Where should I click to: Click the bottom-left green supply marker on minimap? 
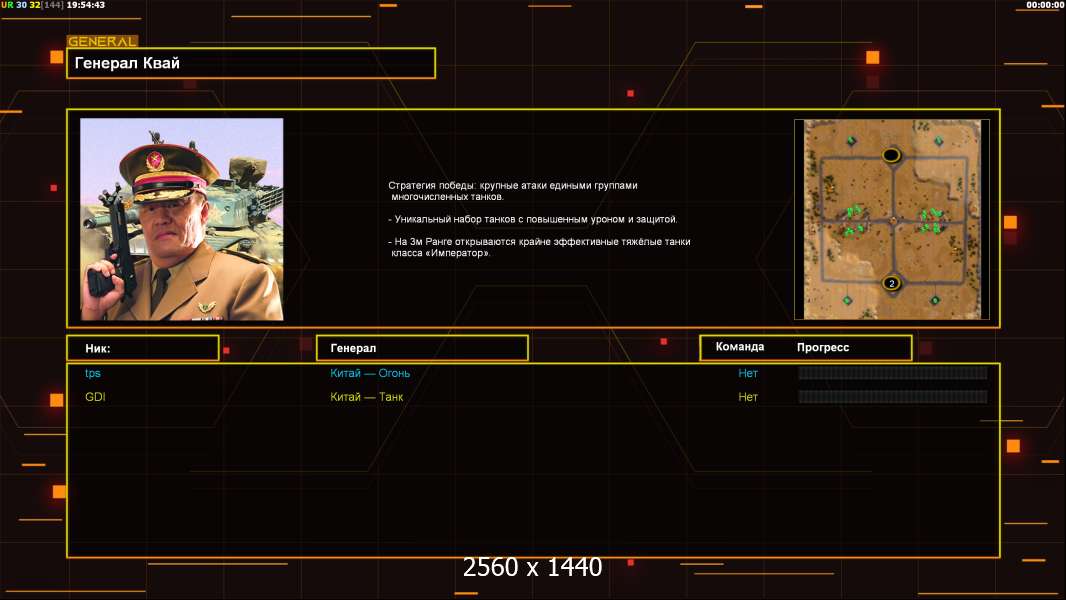(x=848, y=299)
